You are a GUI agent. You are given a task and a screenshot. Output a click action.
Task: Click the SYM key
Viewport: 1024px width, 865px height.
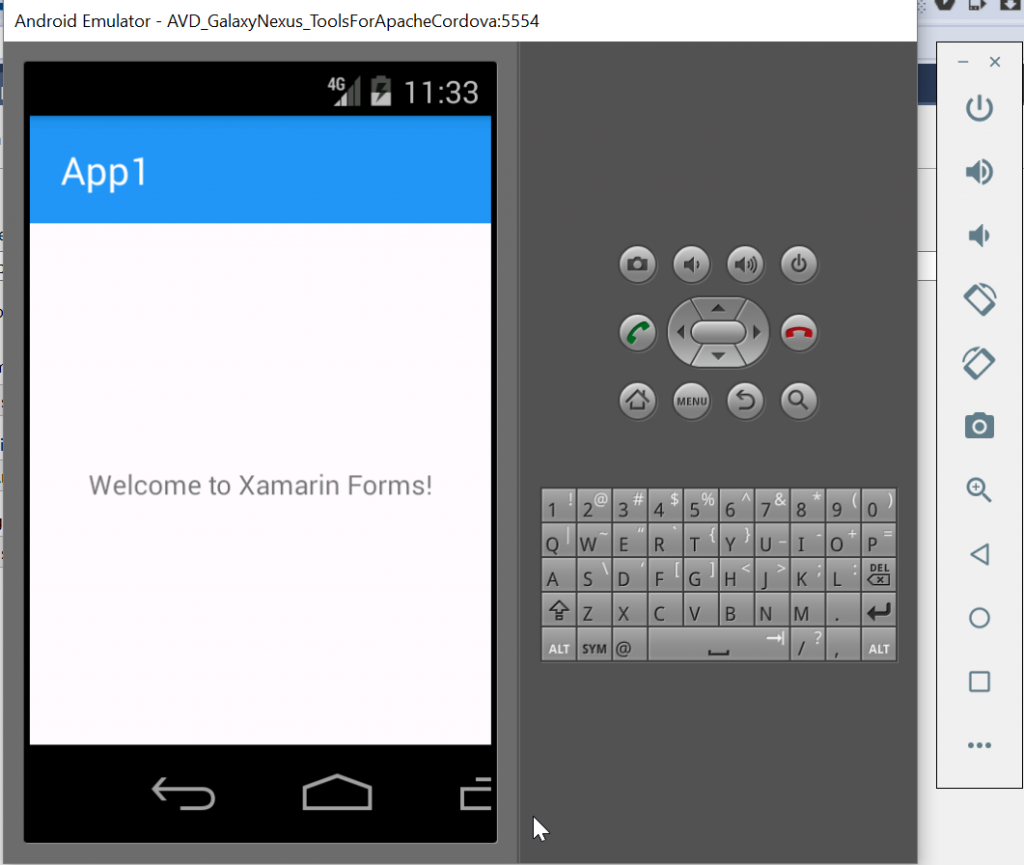[594, 646]
